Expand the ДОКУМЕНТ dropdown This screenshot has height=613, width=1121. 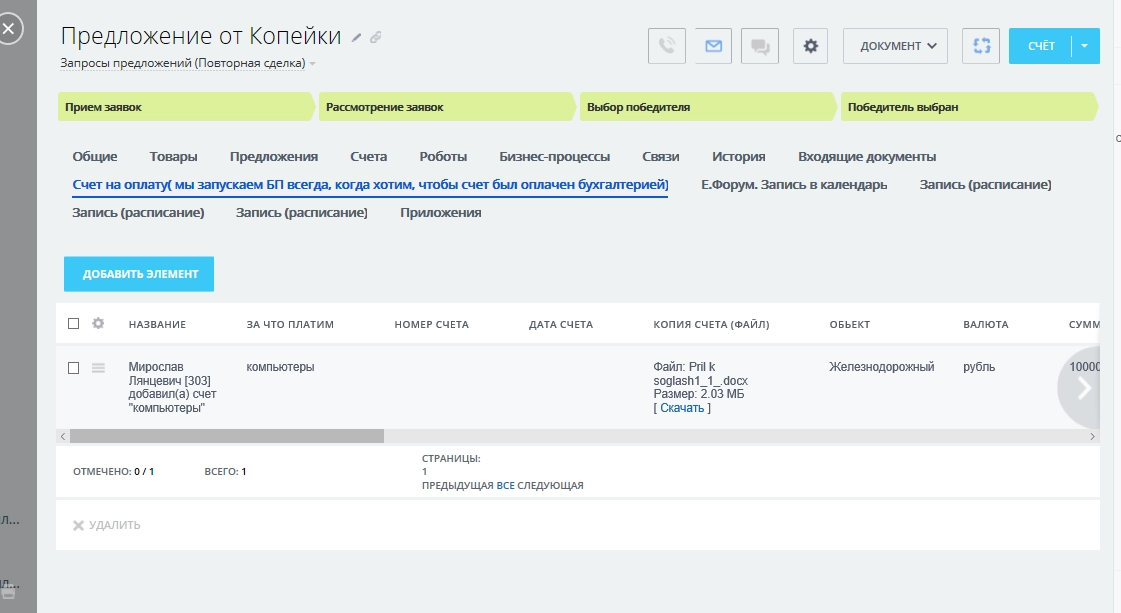click(896, 46)
